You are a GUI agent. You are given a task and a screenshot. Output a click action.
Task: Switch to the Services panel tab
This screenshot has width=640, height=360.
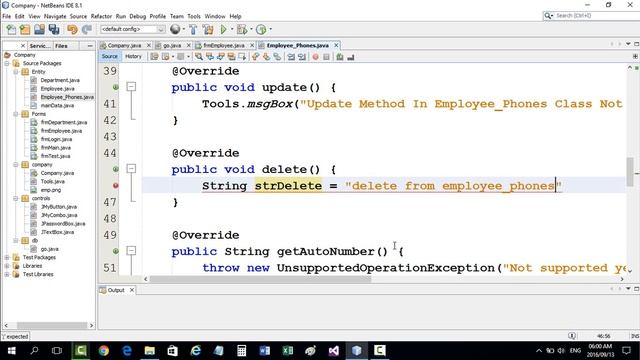coord(40,46)
